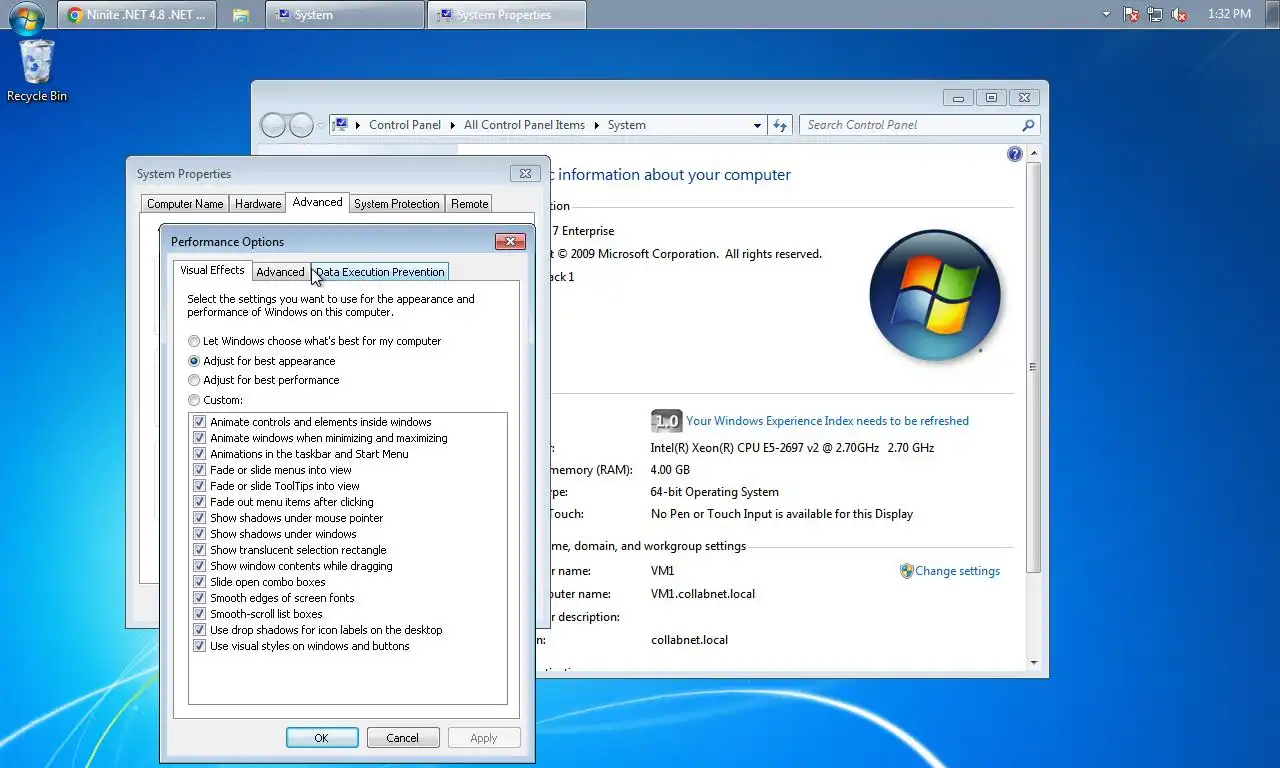Click the Forward arrow in System window

[x=301, y=125]
